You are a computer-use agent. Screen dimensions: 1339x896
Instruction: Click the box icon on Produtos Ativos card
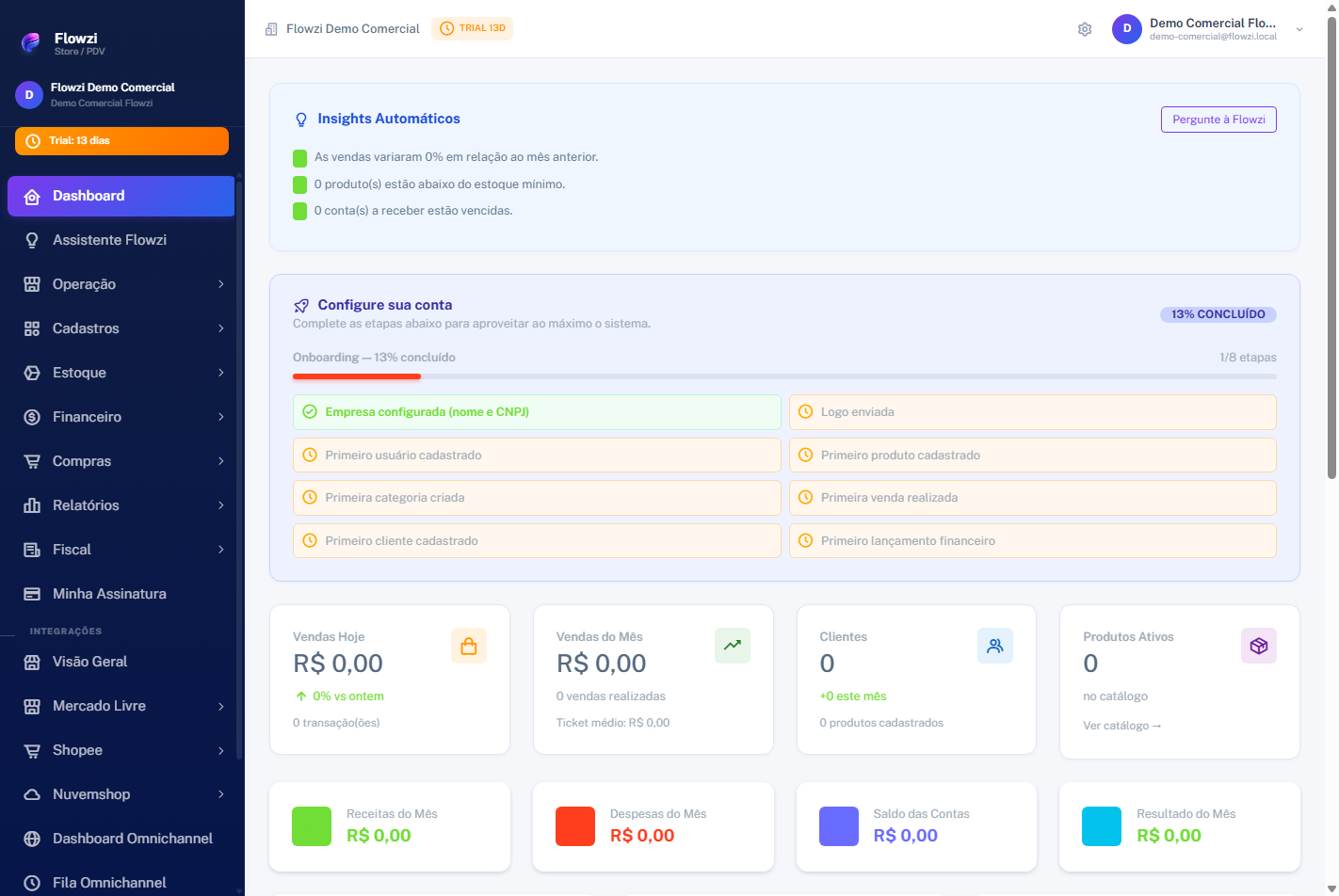(1259, 646)
